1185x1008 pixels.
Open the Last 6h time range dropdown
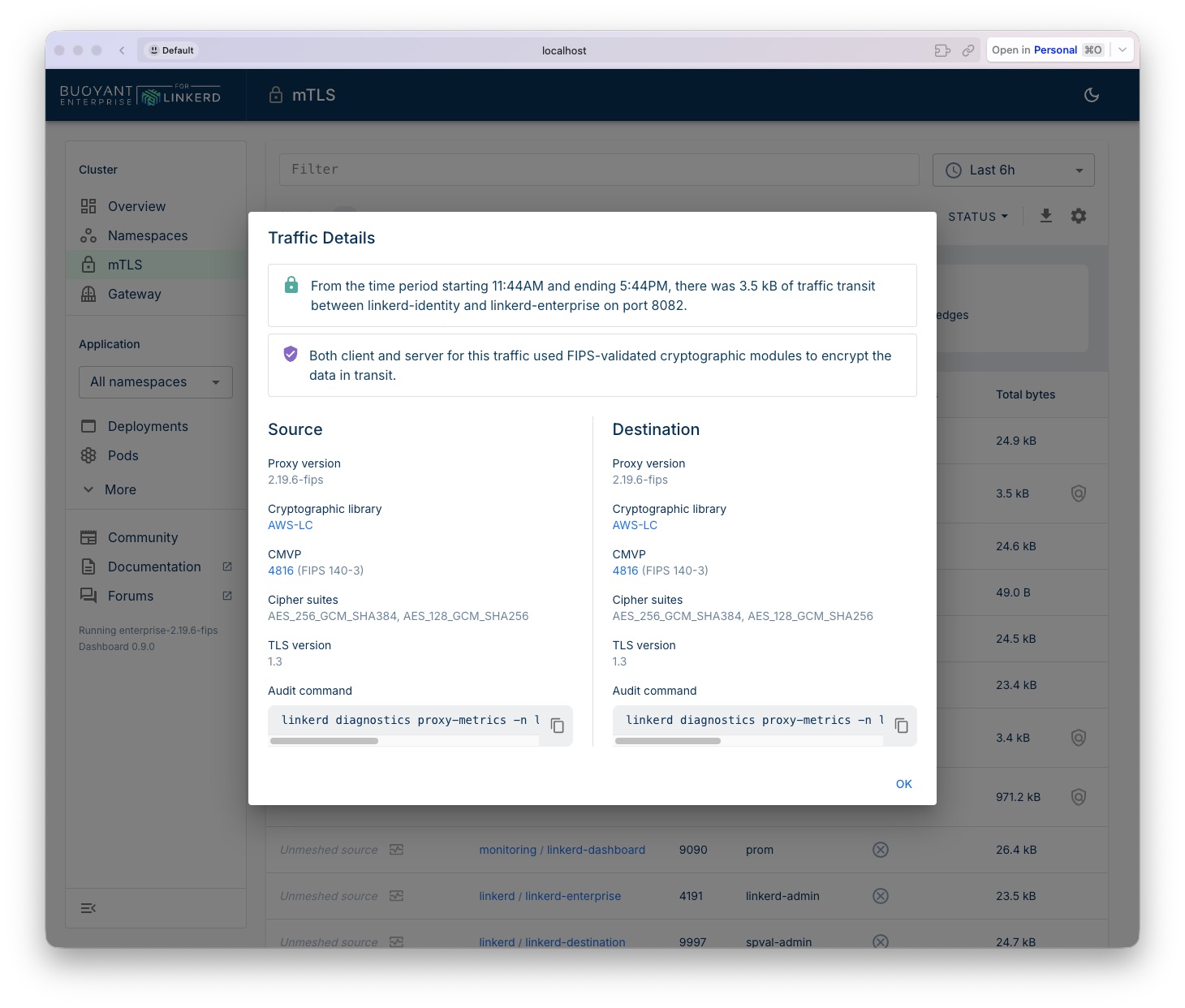(x=1013, y=170)
